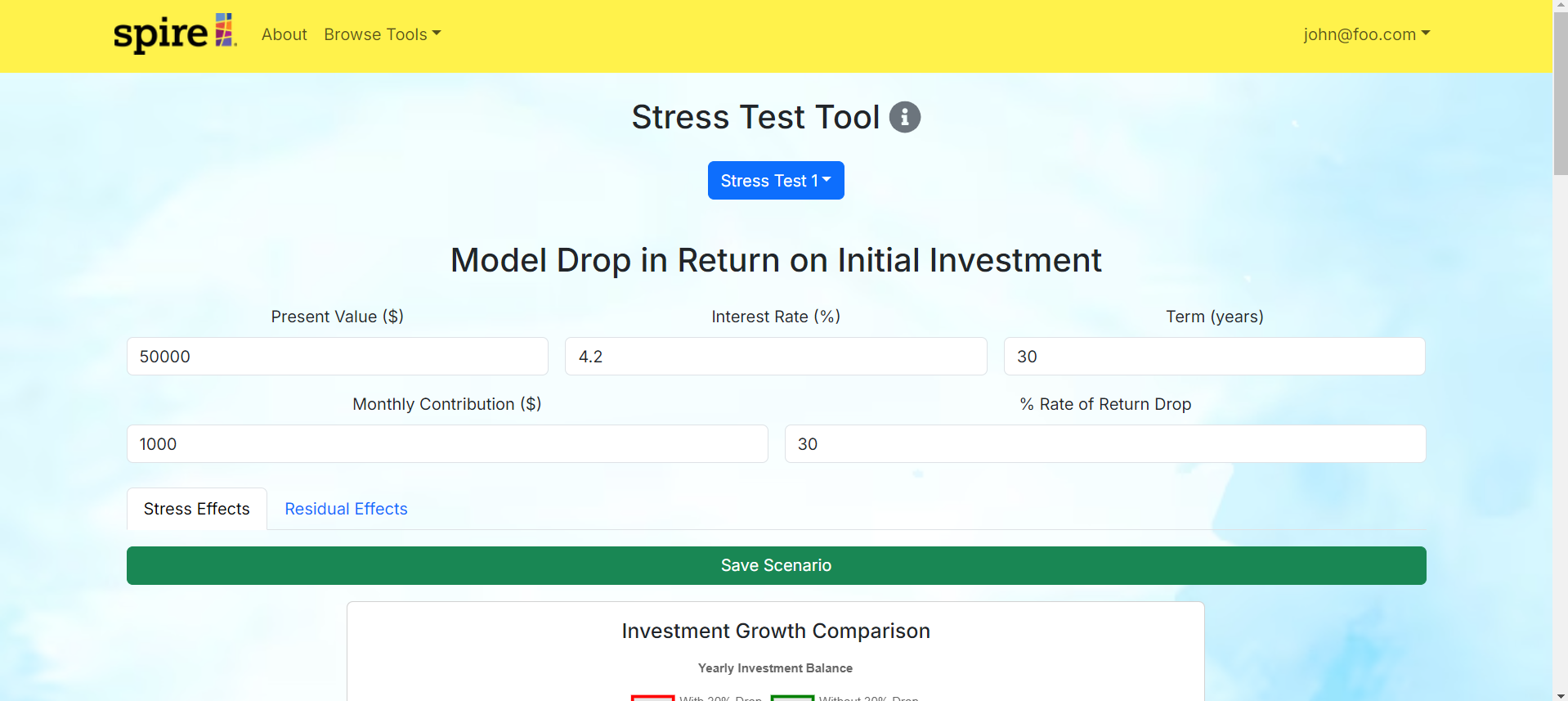Switch to the Stress Effects tab
Screen dimensions: 1568x701
click(197, 509)
